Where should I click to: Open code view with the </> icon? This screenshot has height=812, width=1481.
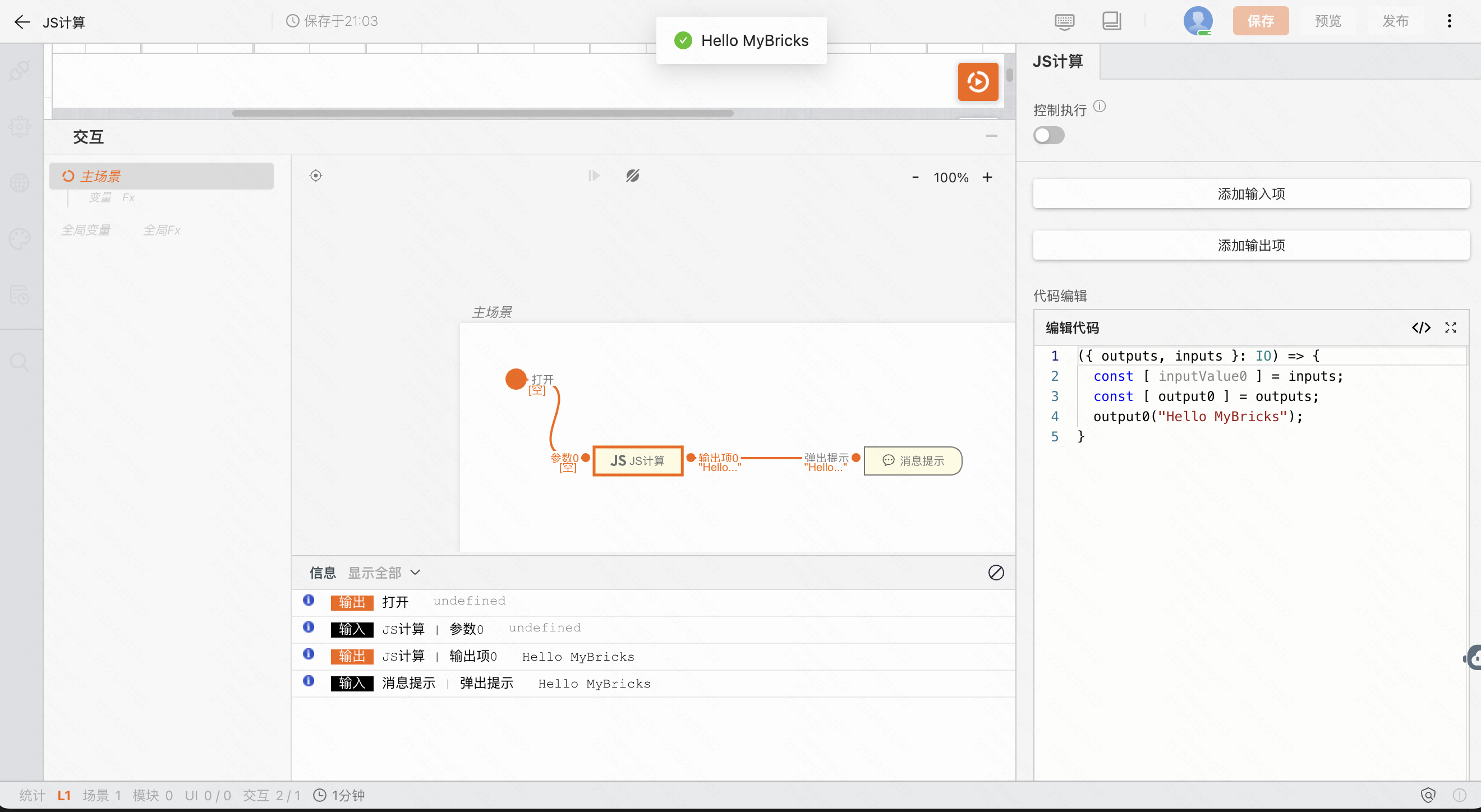click(1420, 327)
